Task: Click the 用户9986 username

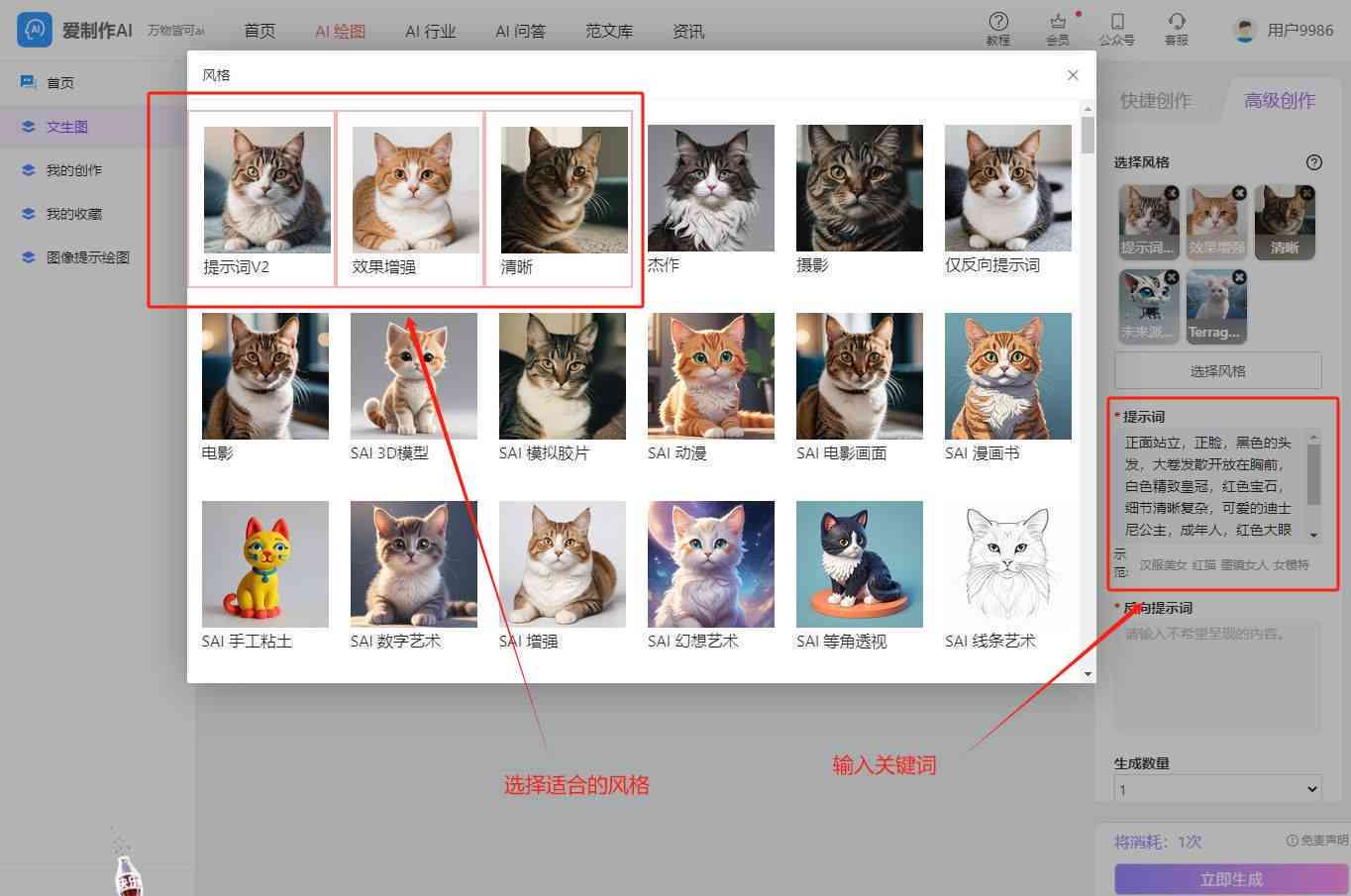Action: [x=1300, y=30]
